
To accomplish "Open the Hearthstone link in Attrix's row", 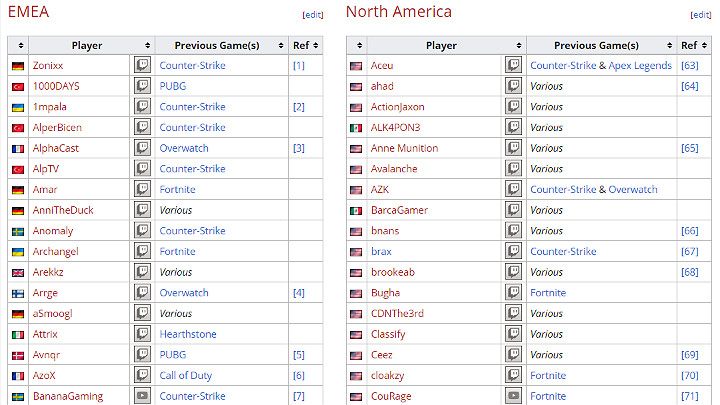I will click(187, 334).
